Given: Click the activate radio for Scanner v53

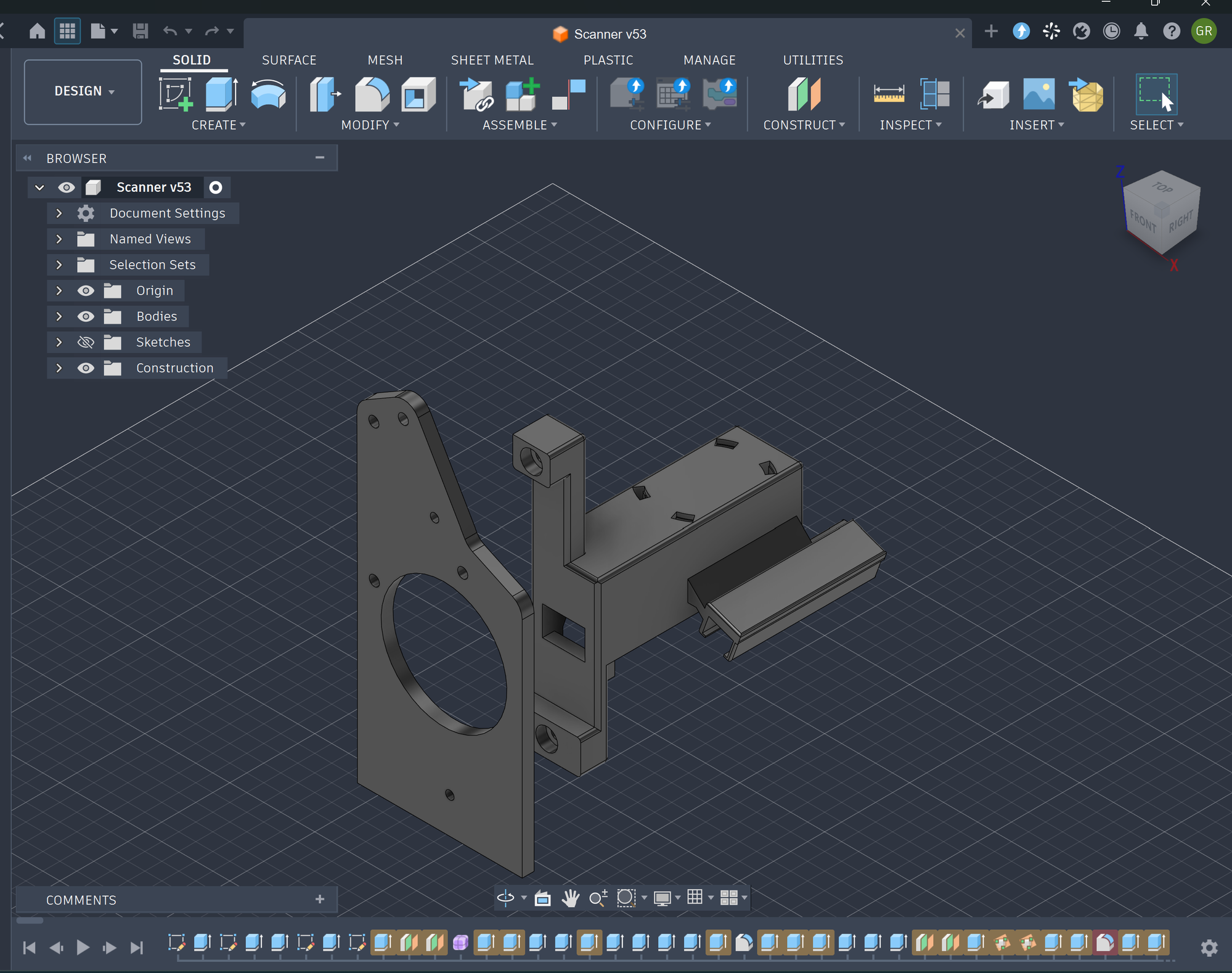Looking at the screenshot, I should 216,187.
